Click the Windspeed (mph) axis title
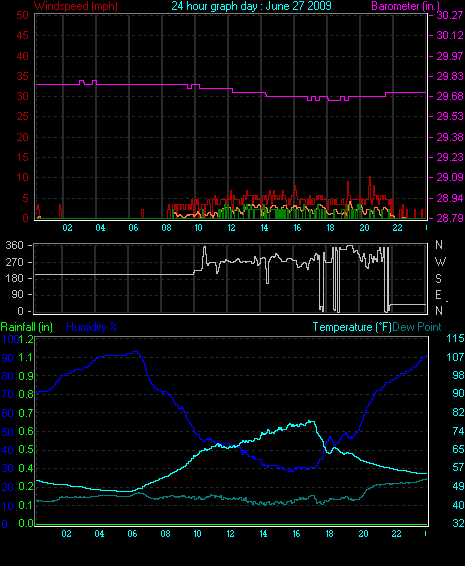This screenshot has height=566, width=465. pos(76,6)
